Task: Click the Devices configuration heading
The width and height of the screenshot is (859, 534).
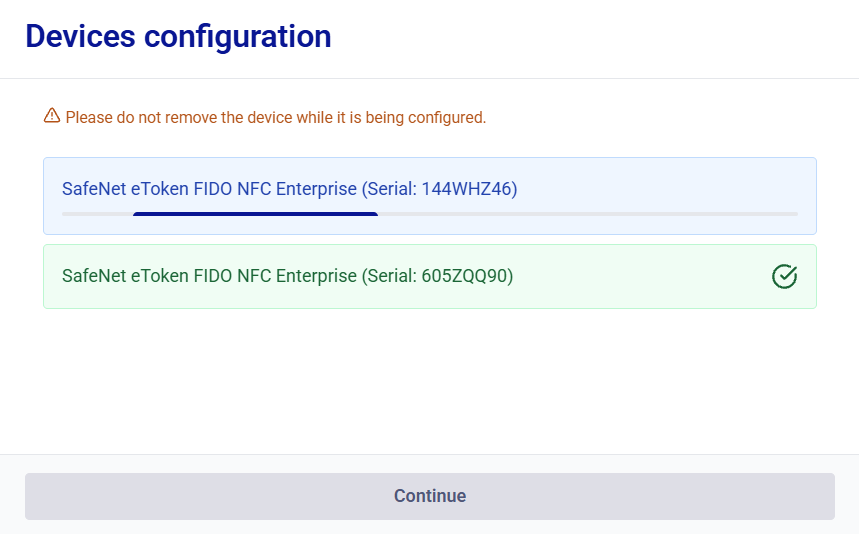Action: [178, 36]
